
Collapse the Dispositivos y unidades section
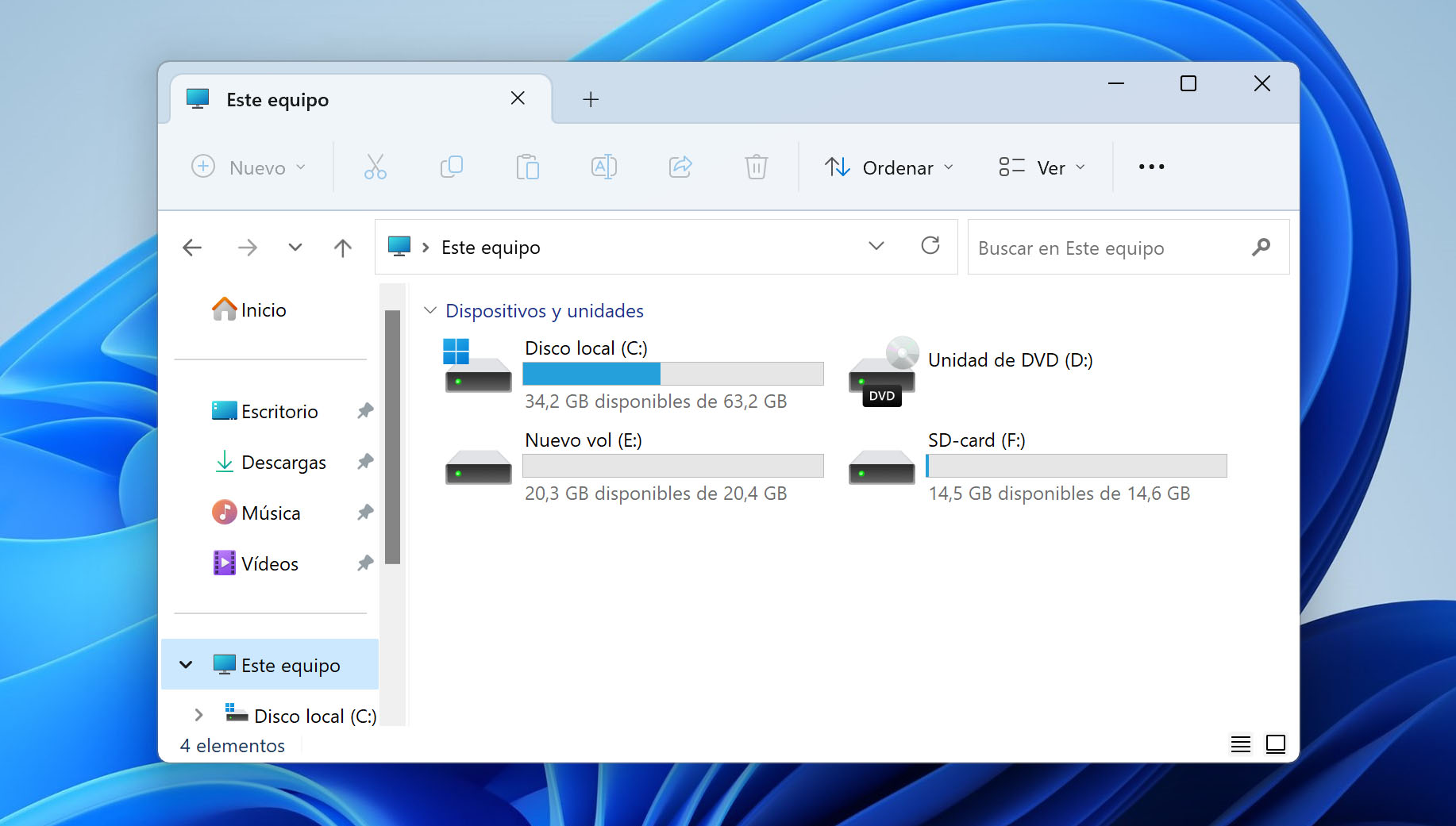pyautogui.click(x=430, y=311)
